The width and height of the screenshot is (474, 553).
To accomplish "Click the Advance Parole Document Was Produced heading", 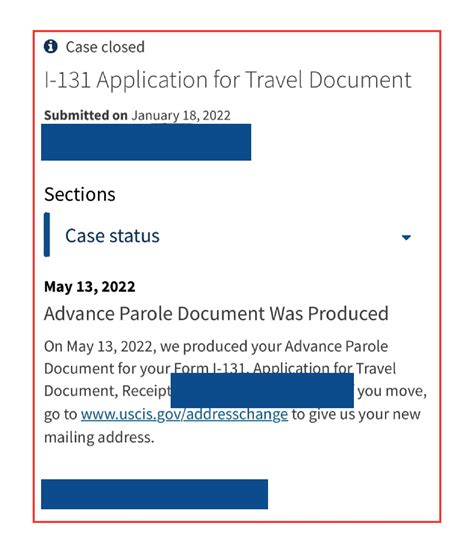I will [x=216, y=314].
